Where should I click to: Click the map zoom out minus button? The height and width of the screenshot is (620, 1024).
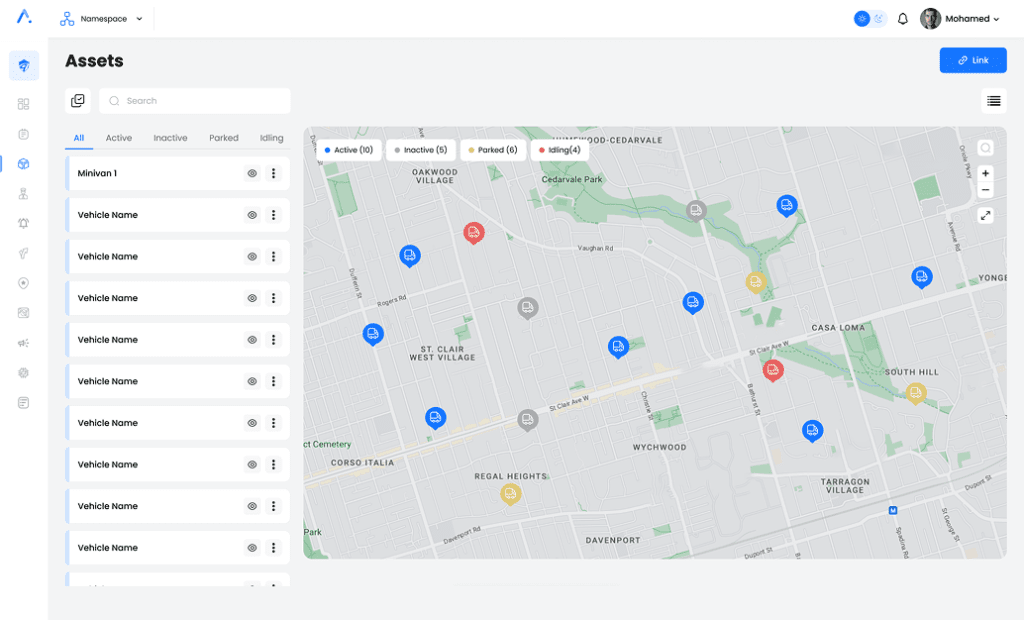986,190
